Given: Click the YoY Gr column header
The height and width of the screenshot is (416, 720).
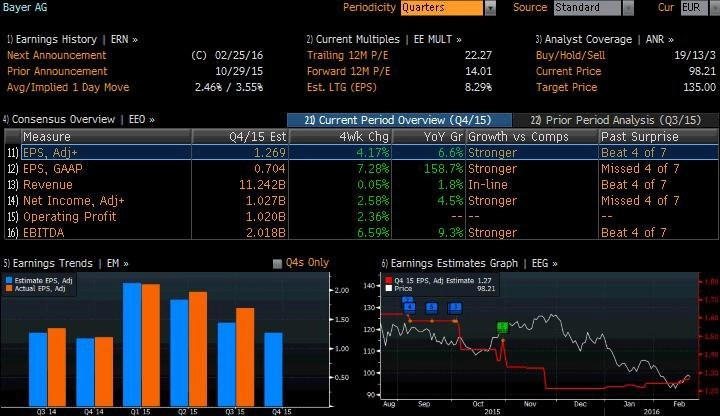Looking at the screenshot, I should tap(429, 137).
